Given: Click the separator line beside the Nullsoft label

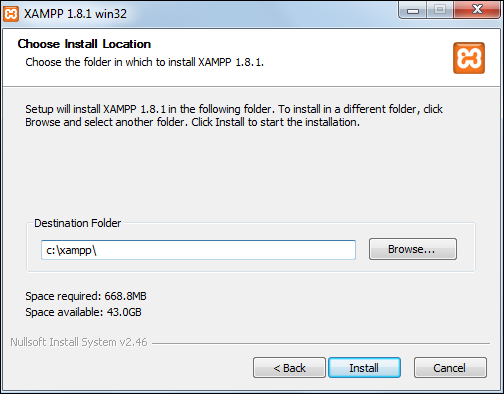Looking at the screenshot, I should [321, 343].
